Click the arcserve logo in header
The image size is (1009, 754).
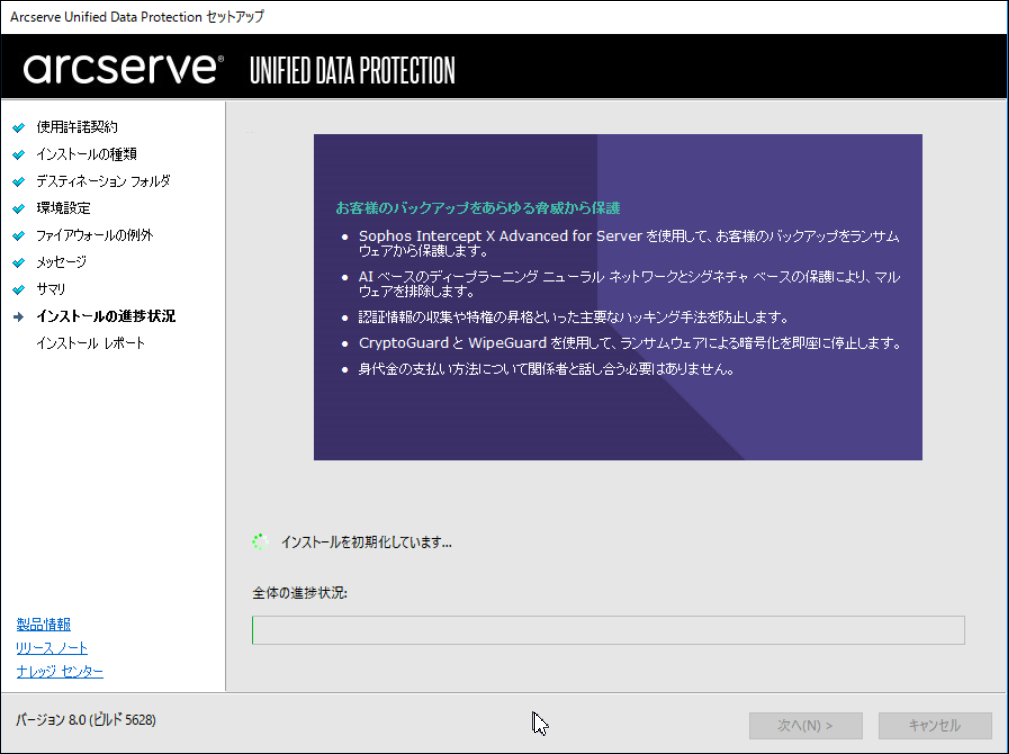tap(124, 68)
